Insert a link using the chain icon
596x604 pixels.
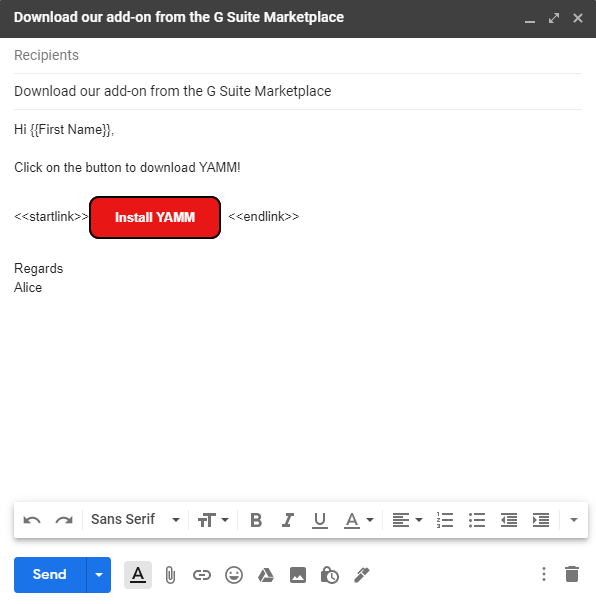click(x=202, y=575)
